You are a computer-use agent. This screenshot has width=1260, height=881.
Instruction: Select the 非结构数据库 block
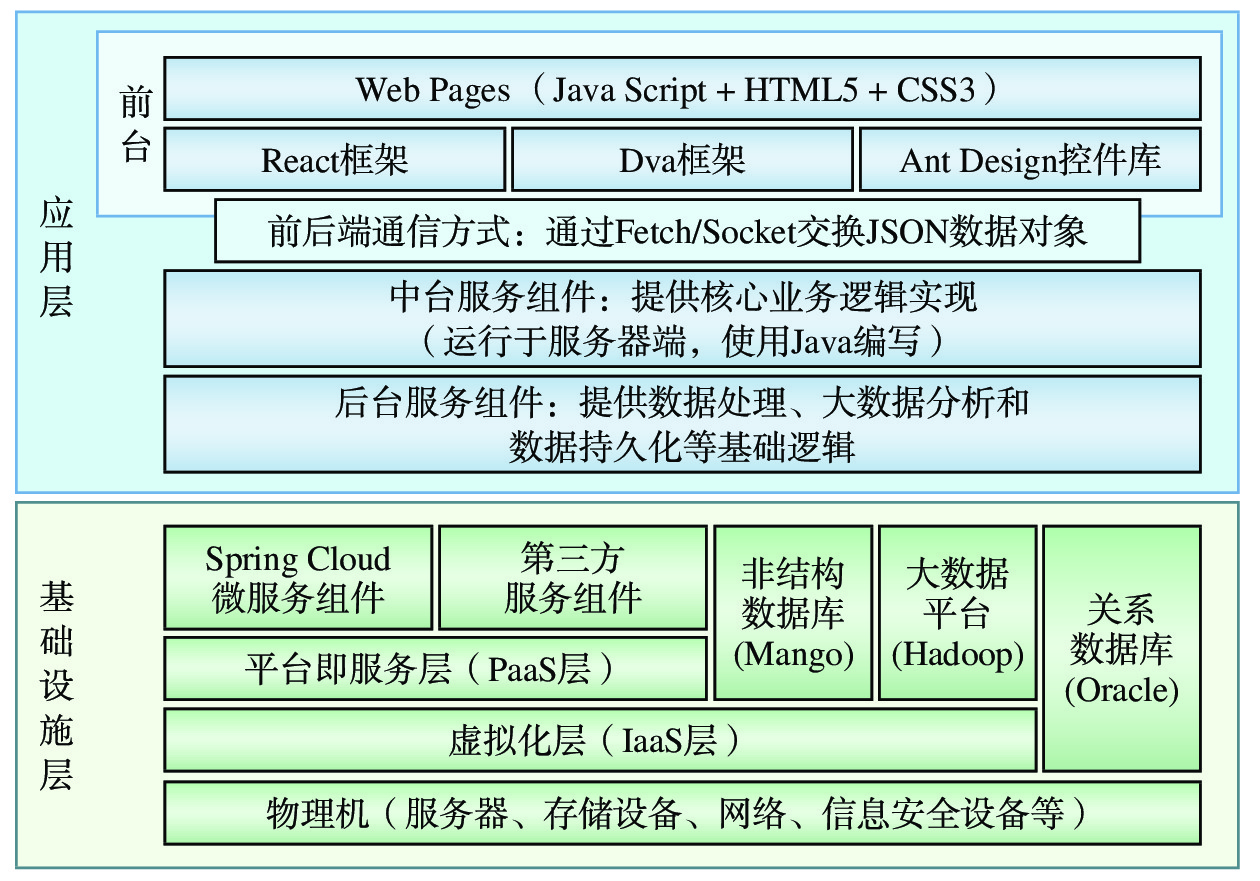pyautogui.click(x=792, y=612)
